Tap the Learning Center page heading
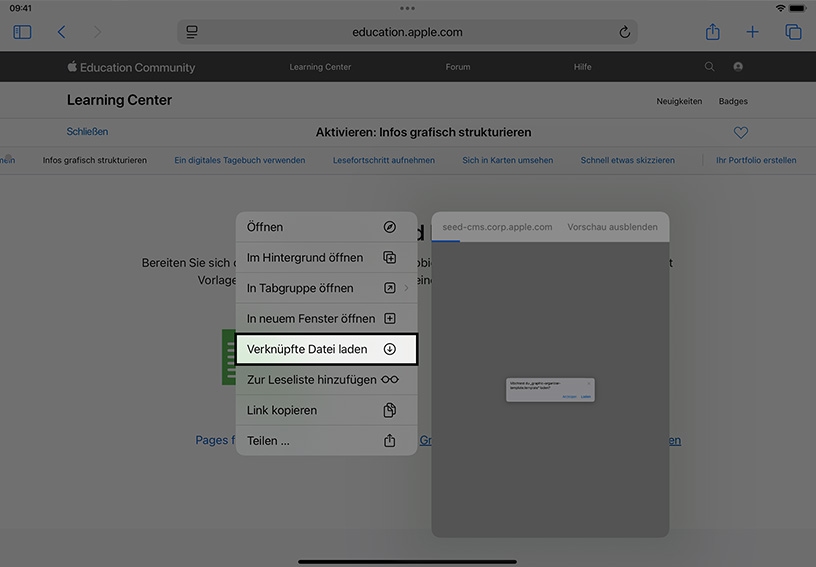Viewport: 816px width, 567px height. 119,100
